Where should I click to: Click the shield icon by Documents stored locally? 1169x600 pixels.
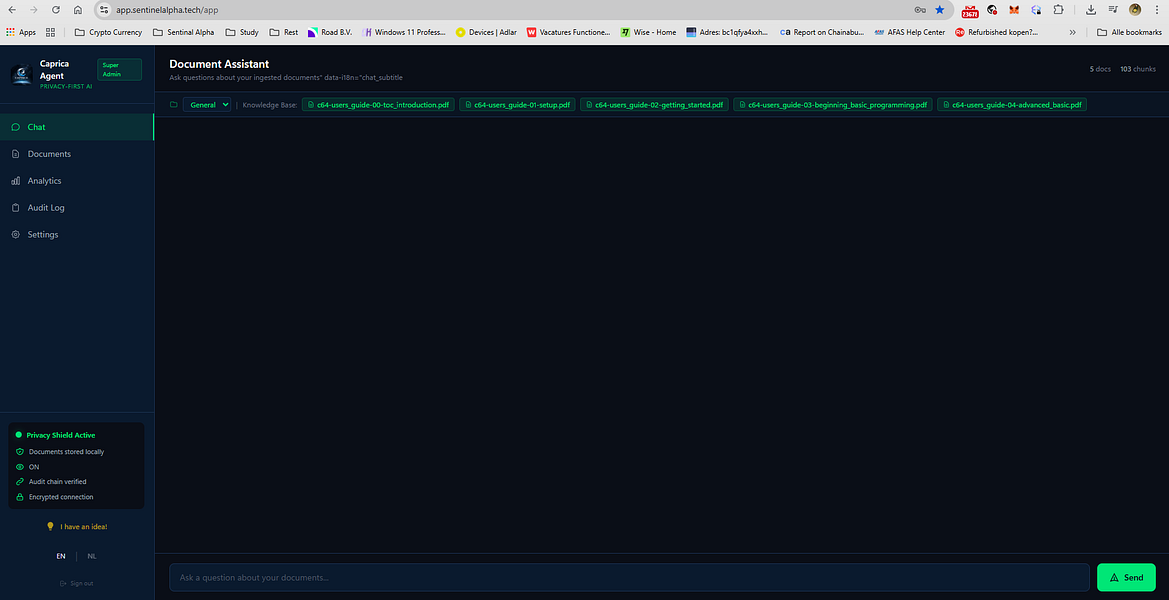point(19,452)
